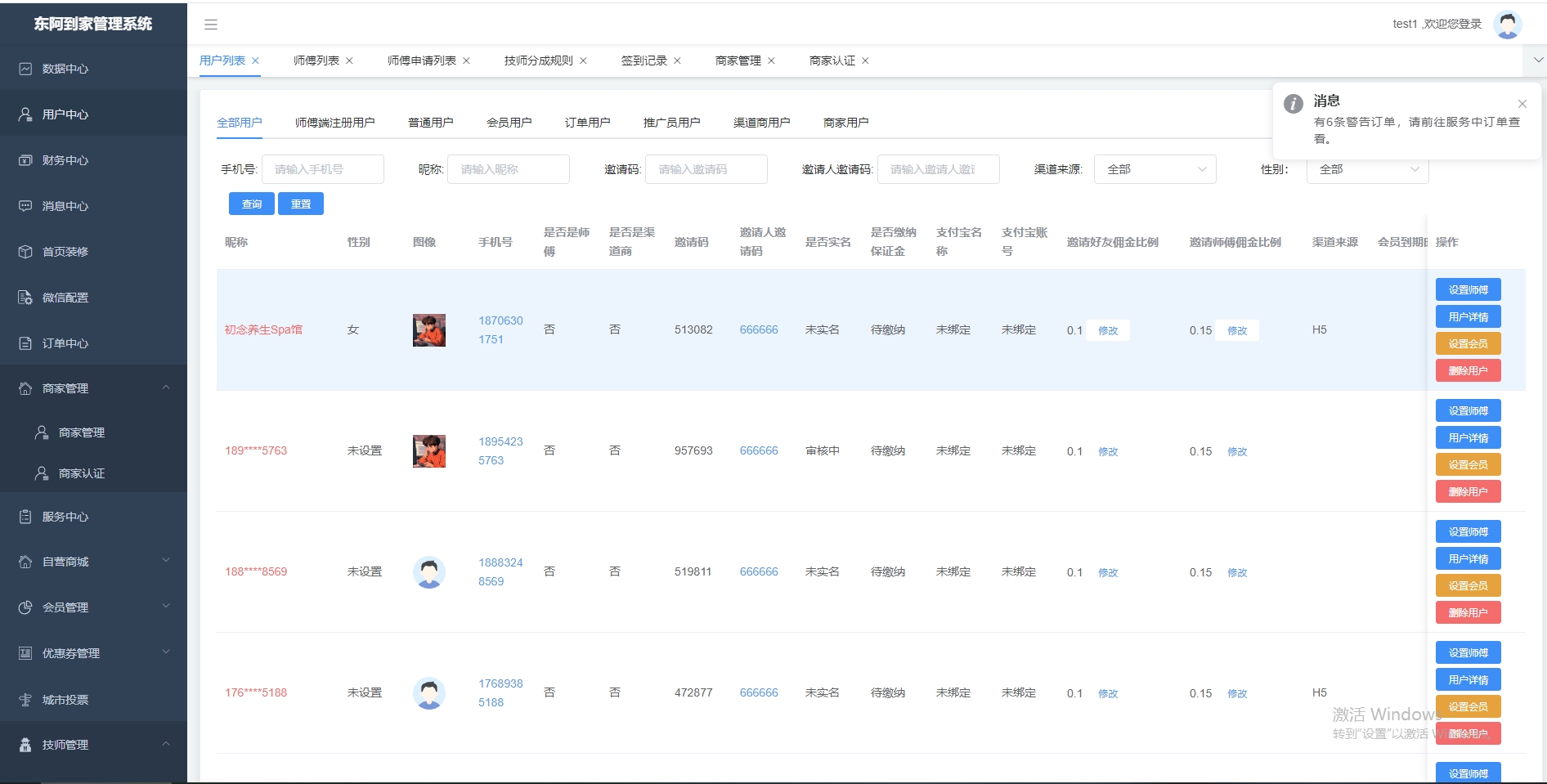Close the 师傅列表 page tab
Screen dimensions: 1547x784
click(349, 60)
